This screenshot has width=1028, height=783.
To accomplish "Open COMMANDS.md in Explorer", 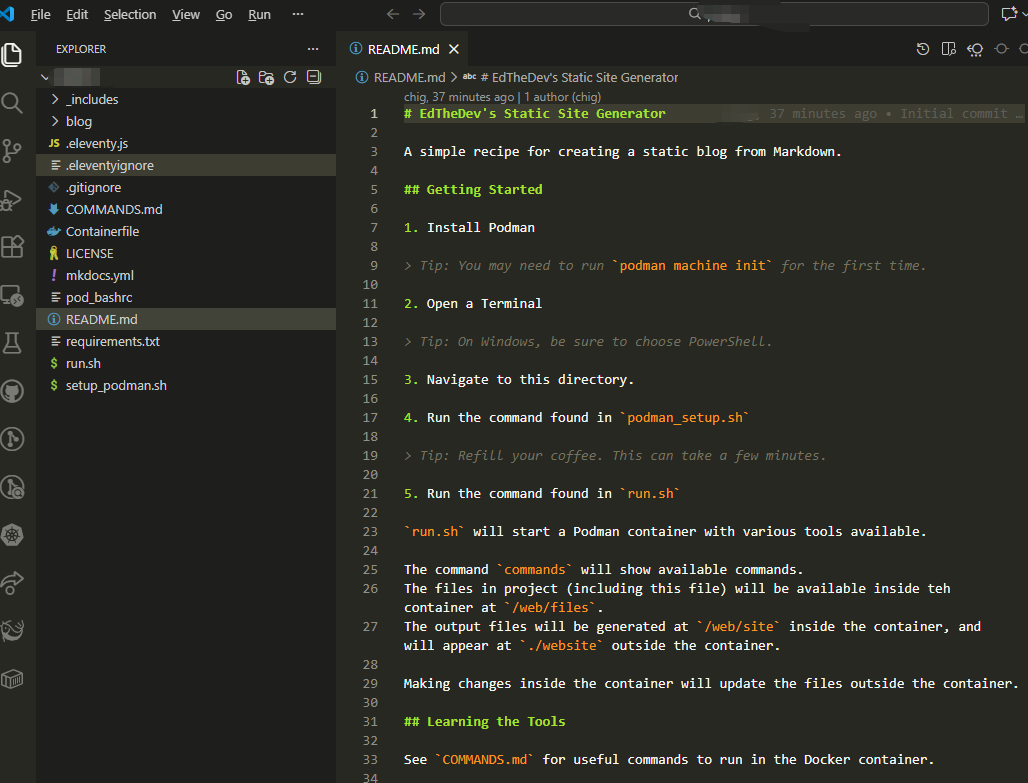I will [x=114, y=209].
